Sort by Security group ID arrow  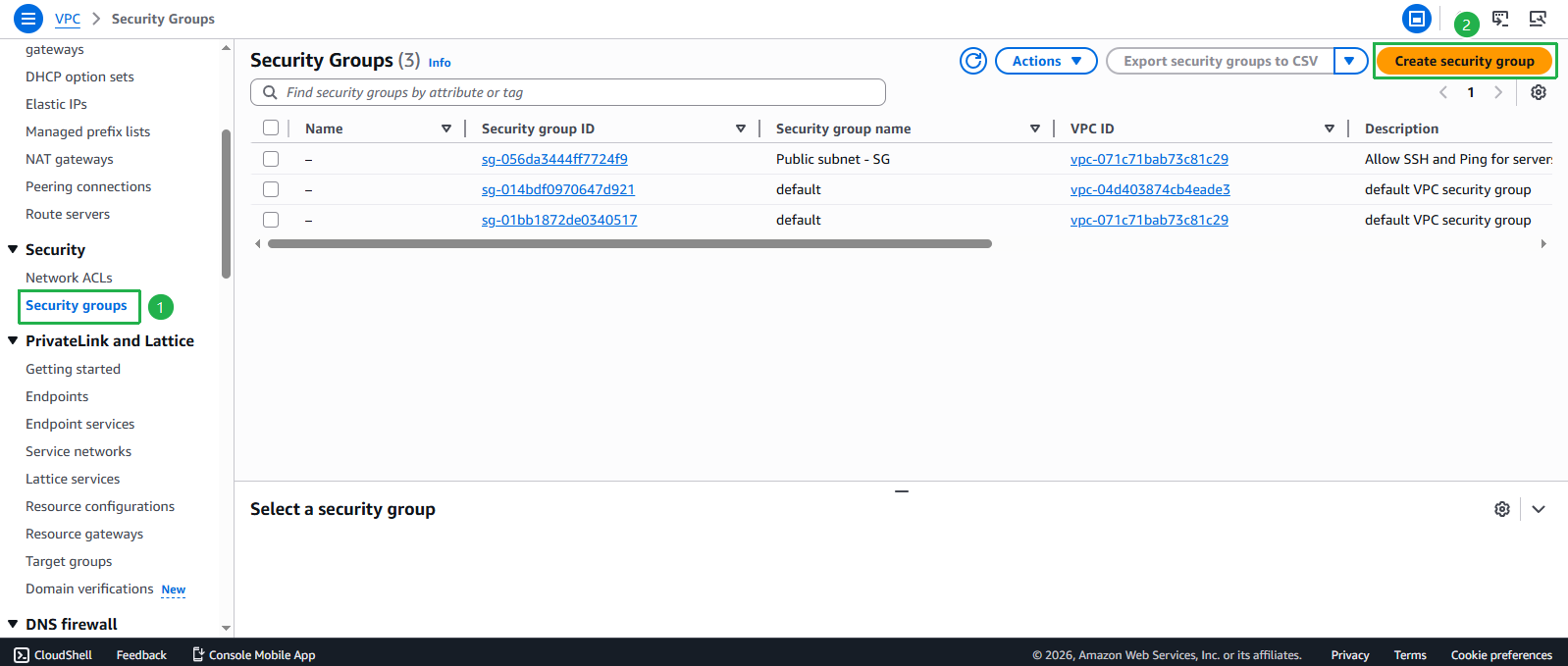[741, 128]
